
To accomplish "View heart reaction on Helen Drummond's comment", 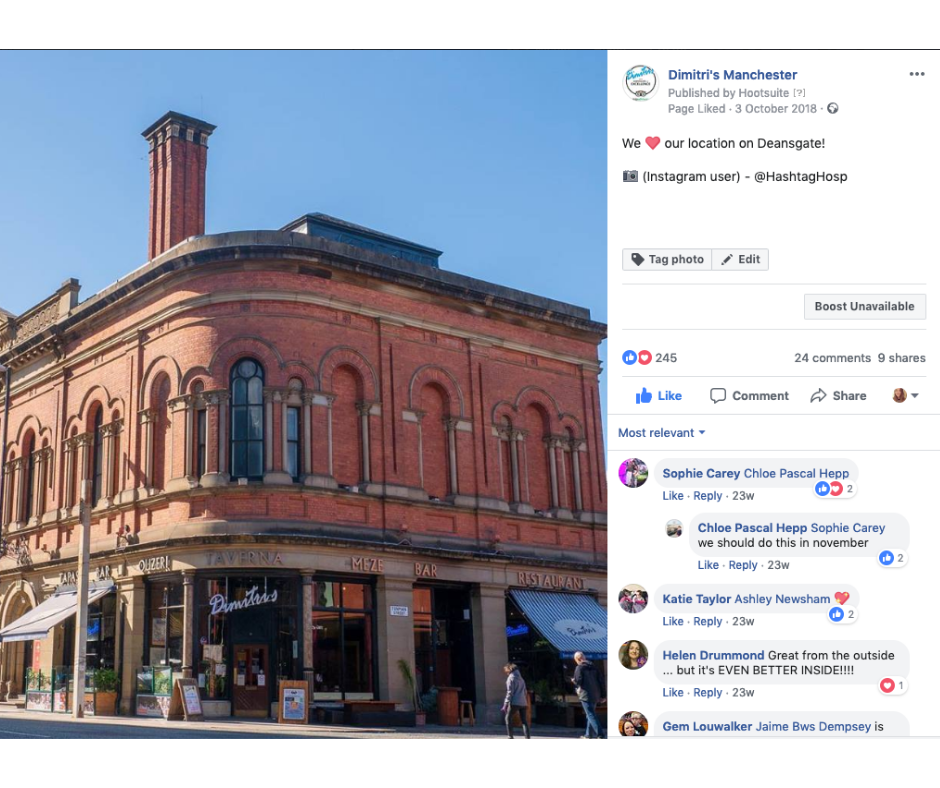I will (893, 685).
